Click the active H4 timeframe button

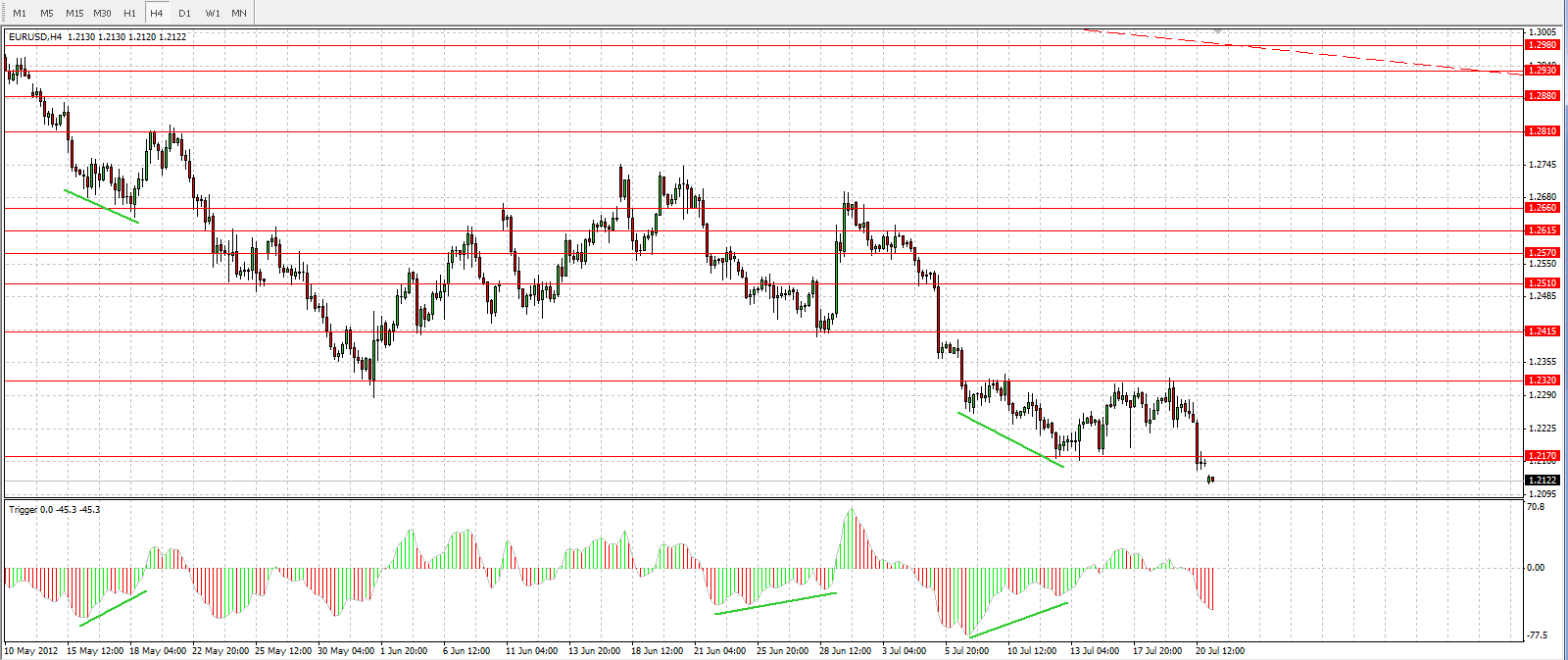coord(157,13)
